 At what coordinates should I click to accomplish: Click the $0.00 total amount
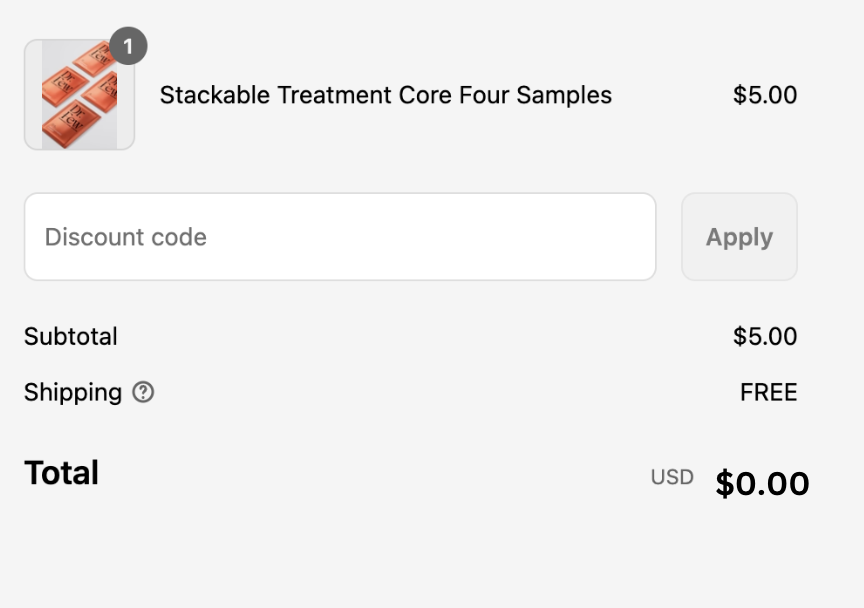click(x=762, y=484)
